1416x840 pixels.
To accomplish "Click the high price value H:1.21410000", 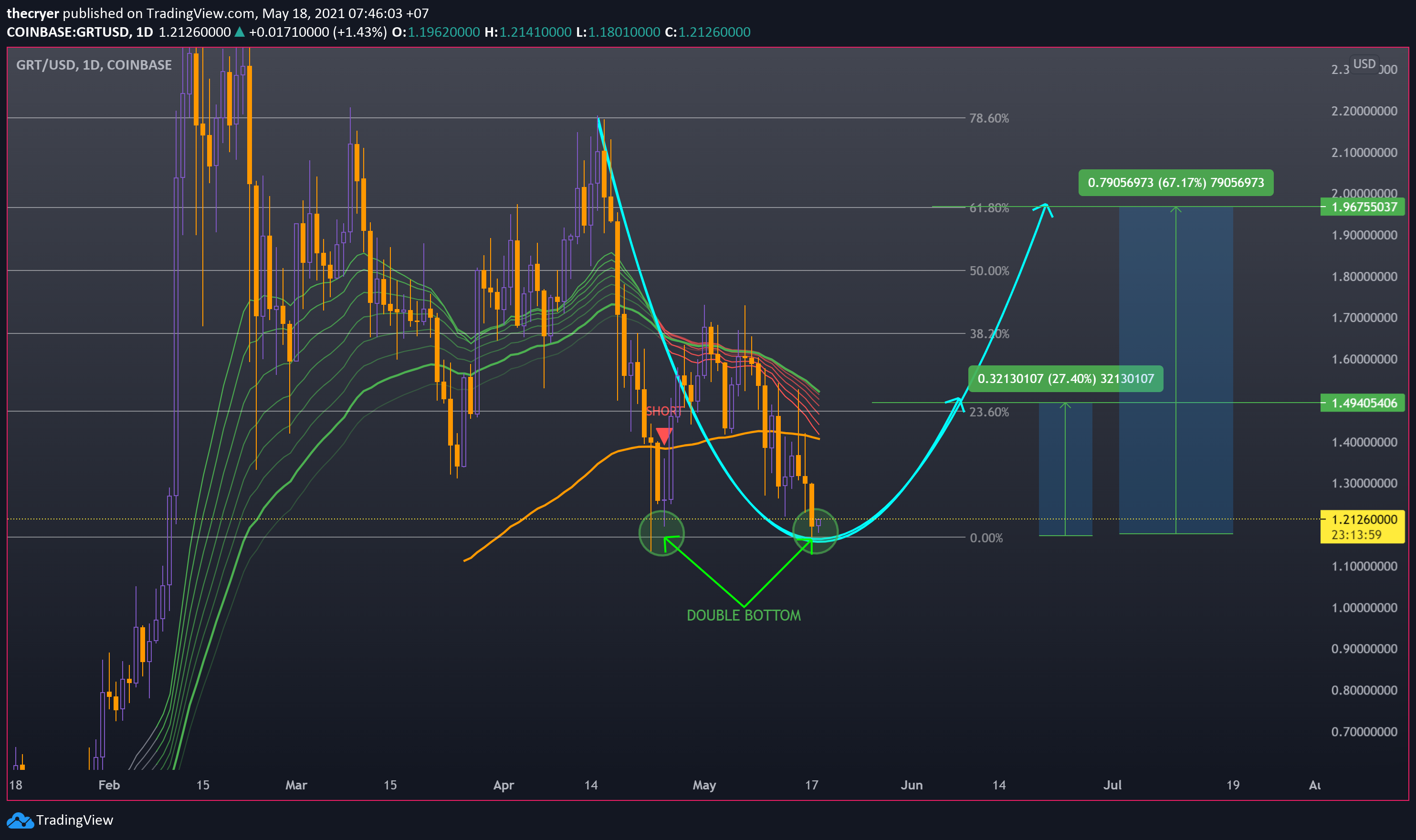I will tap(528, 32).
